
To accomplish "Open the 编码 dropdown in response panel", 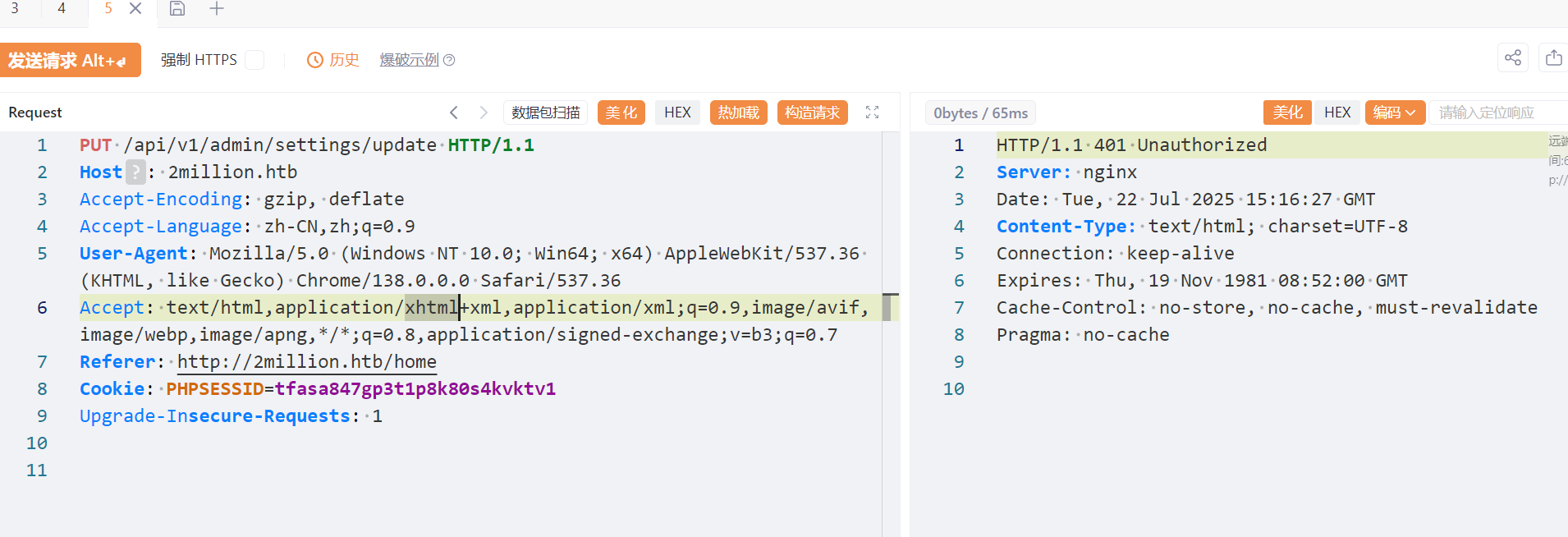I will click(1394, 112).
